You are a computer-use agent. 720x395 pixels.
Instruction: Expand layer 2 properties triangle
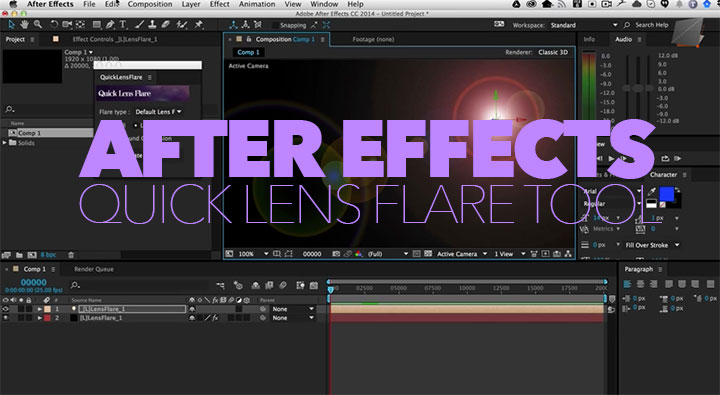coord(39,318)
